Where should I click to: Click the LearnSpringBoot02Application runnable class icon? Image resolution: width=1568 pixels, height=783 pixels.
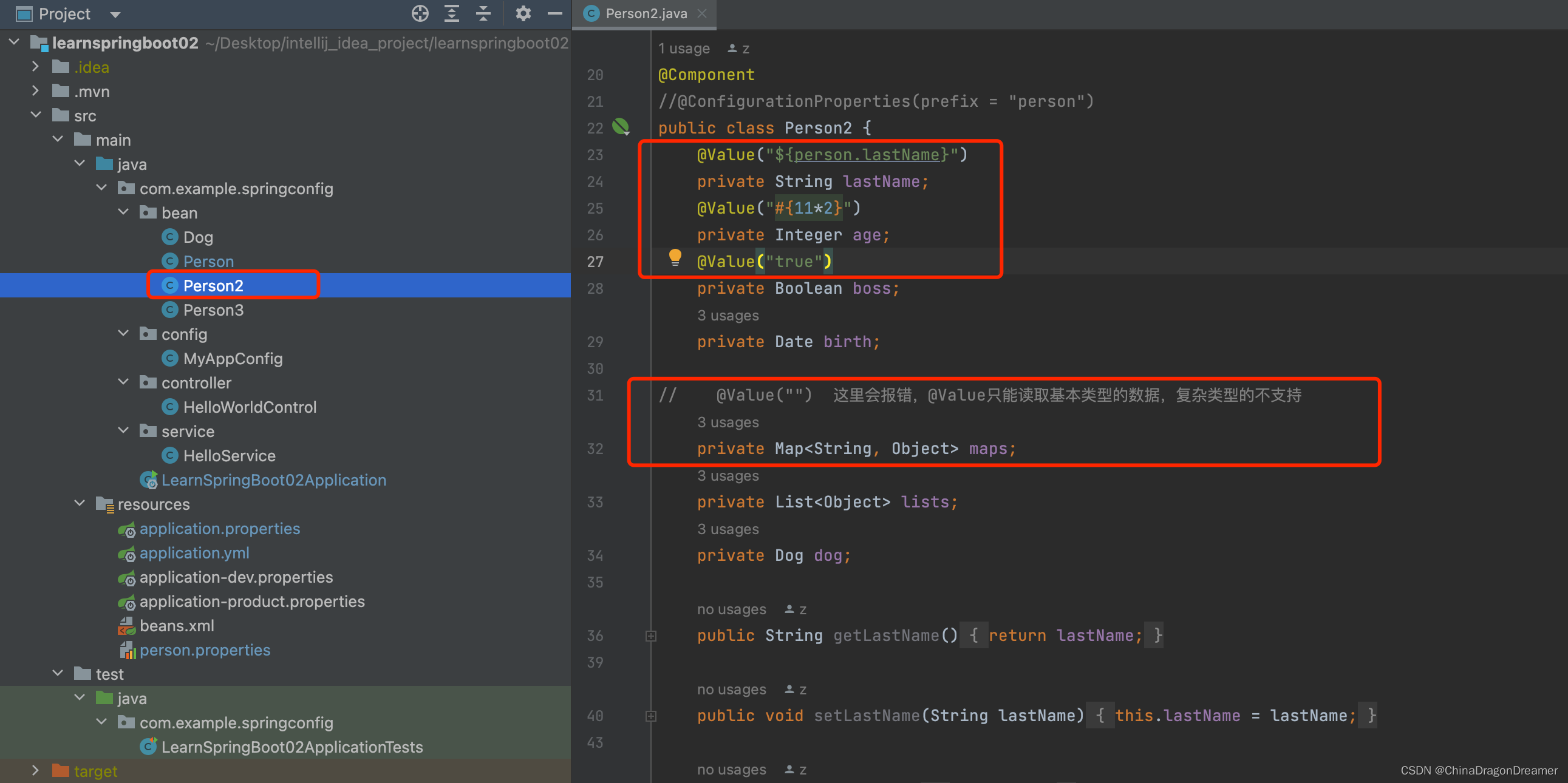[149, 480]
